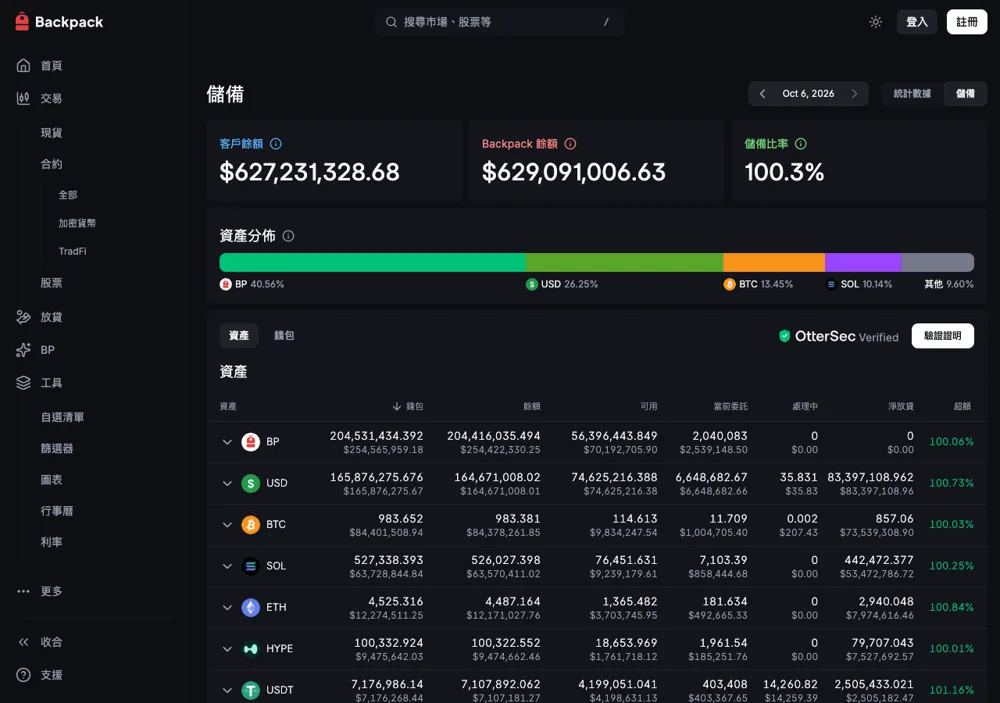Open the 交易 trading chart icon
Image resolution: width=1000 pixels, height=703 pixels.
(24, 98)
